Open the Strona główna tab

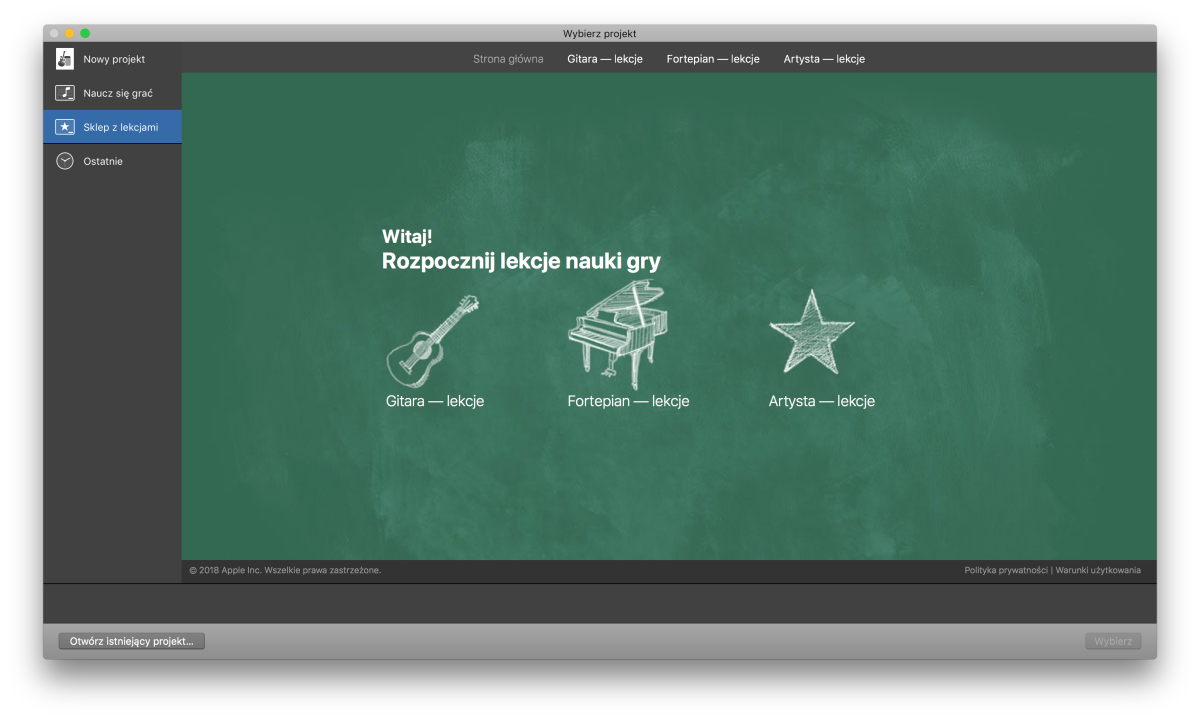[x=508, y=59]
